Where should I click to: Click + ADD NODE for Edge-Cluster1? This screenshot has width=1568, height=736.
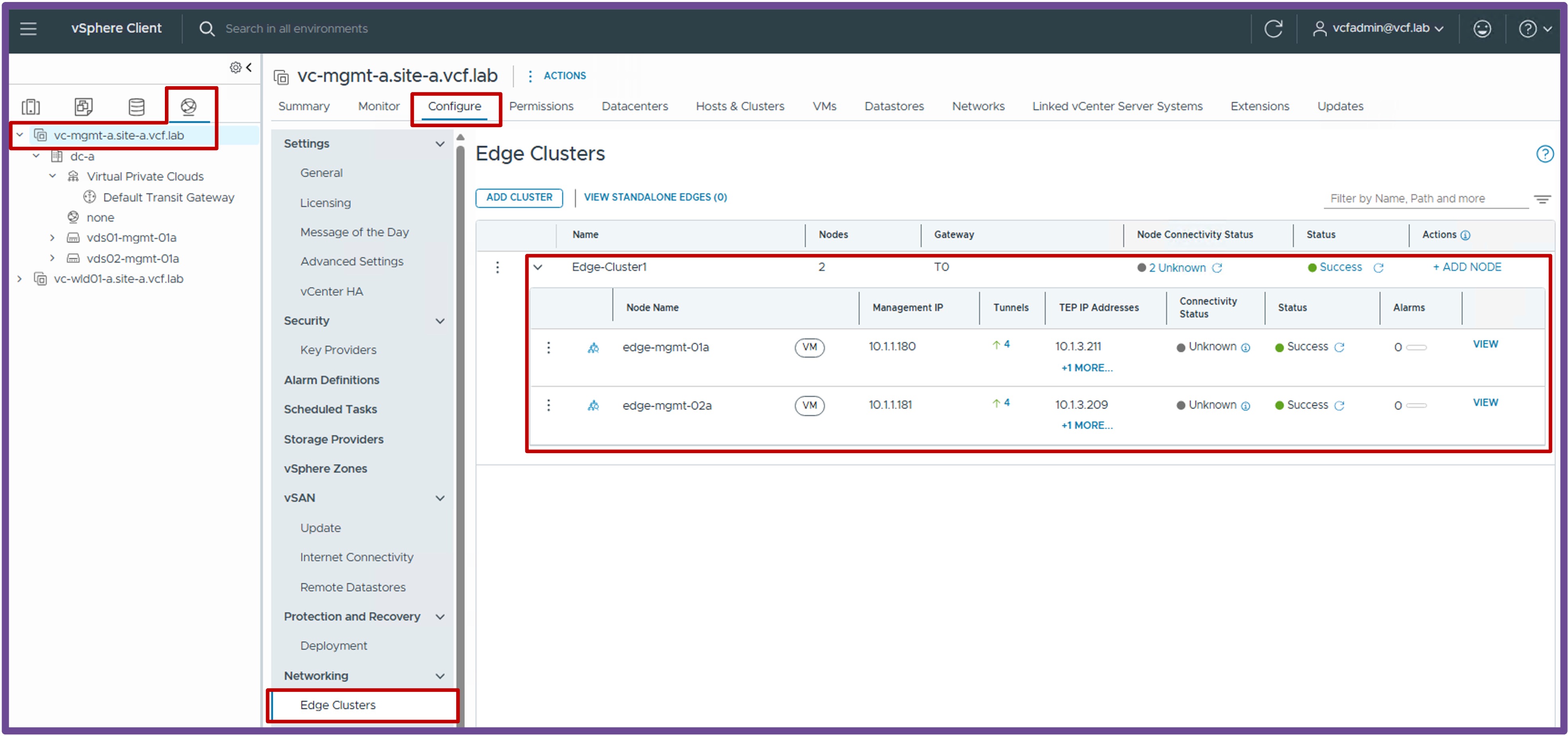click(1467, 267)
